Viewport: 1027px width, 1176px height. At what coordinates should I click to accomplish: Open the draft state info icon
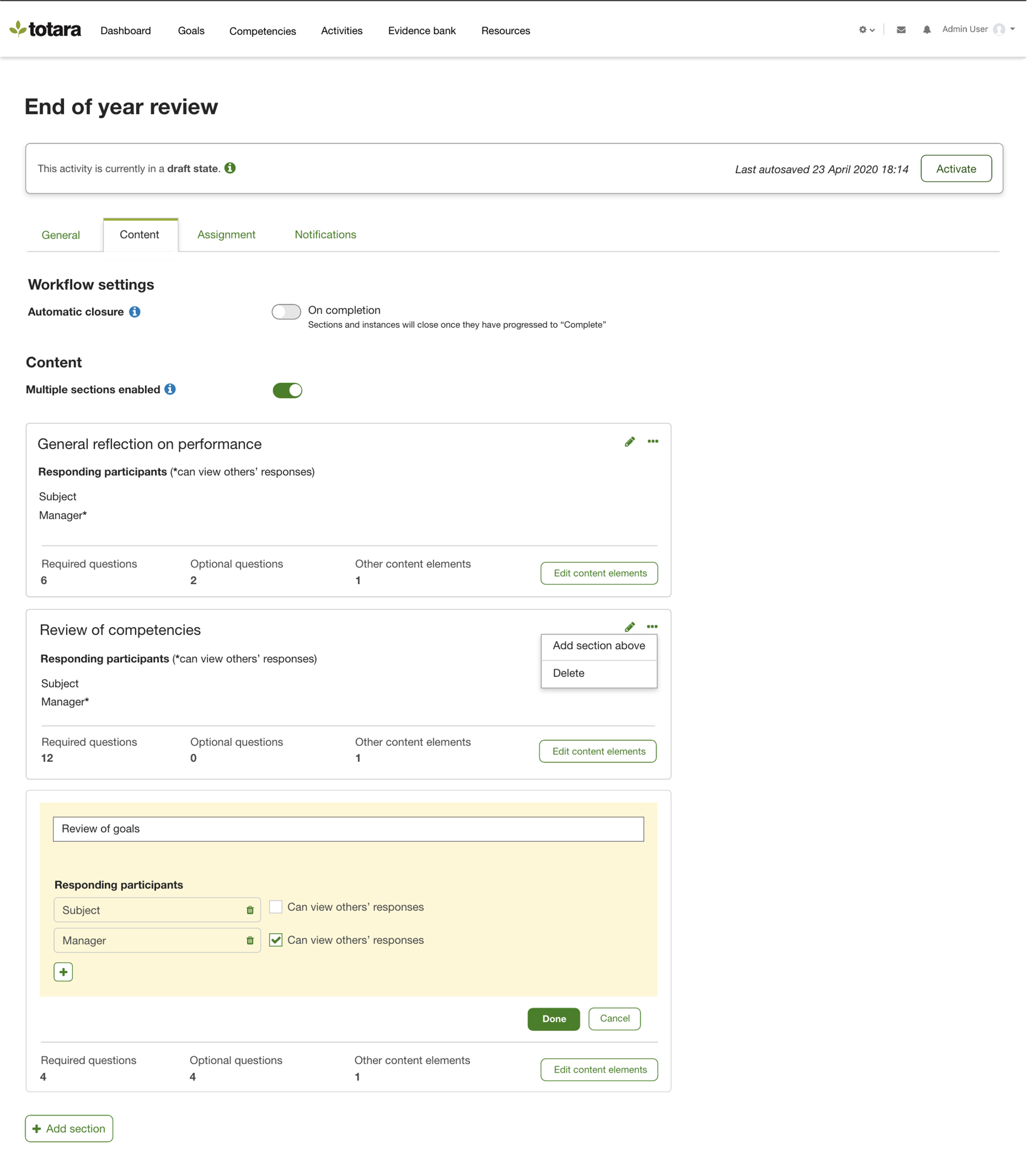(230, 168)
